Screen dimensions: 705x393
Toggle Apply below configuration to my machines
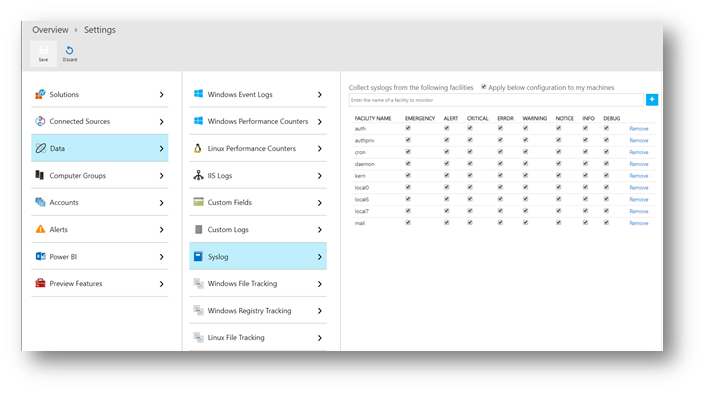tap(484, 87)
